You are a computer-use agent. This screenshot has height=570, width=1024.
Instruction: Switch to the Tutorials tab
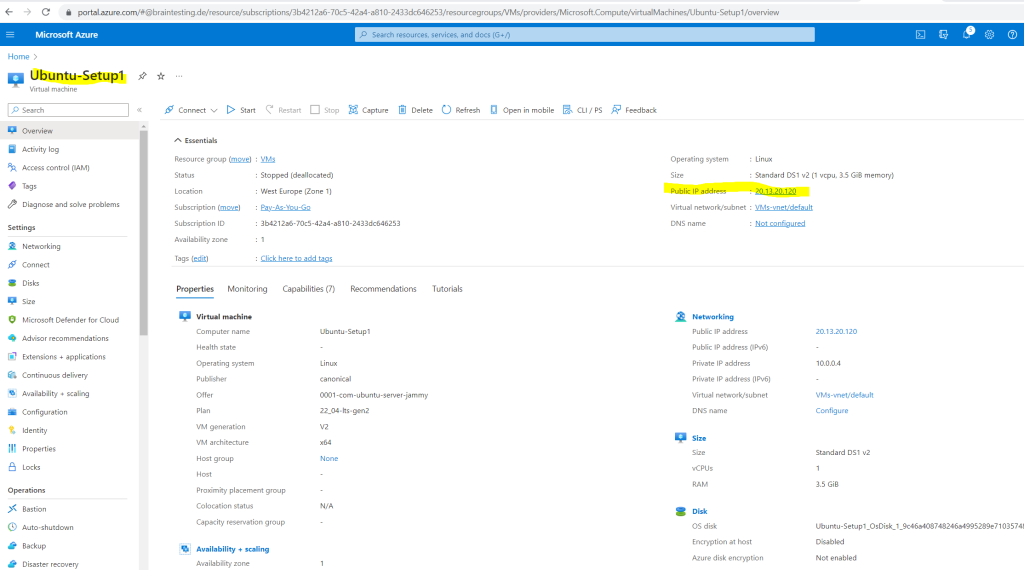pos(447,289)
